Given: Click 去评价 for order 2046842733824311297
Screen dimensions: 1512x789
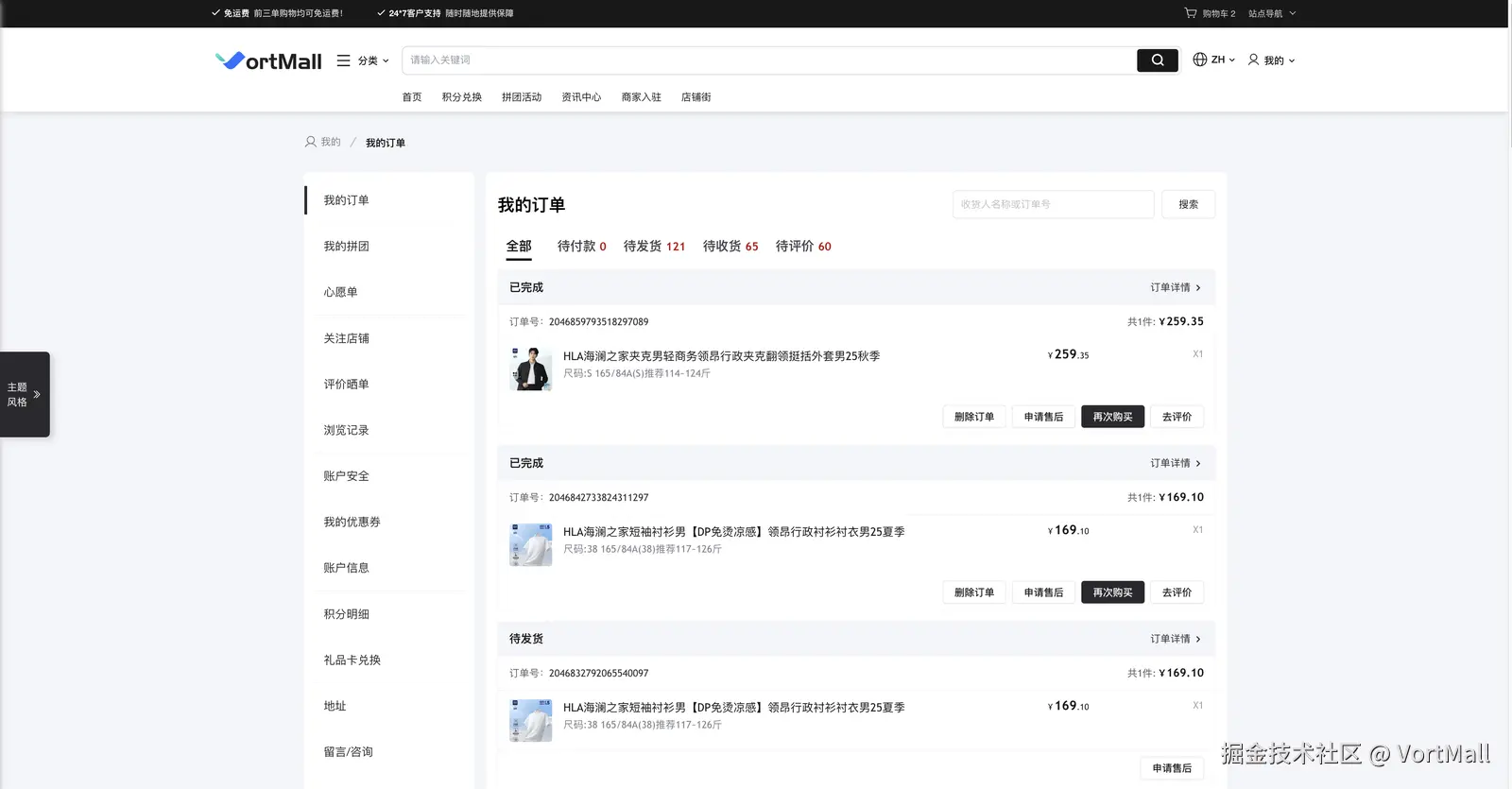Looking at the screenshot, I should point(1177,592).
